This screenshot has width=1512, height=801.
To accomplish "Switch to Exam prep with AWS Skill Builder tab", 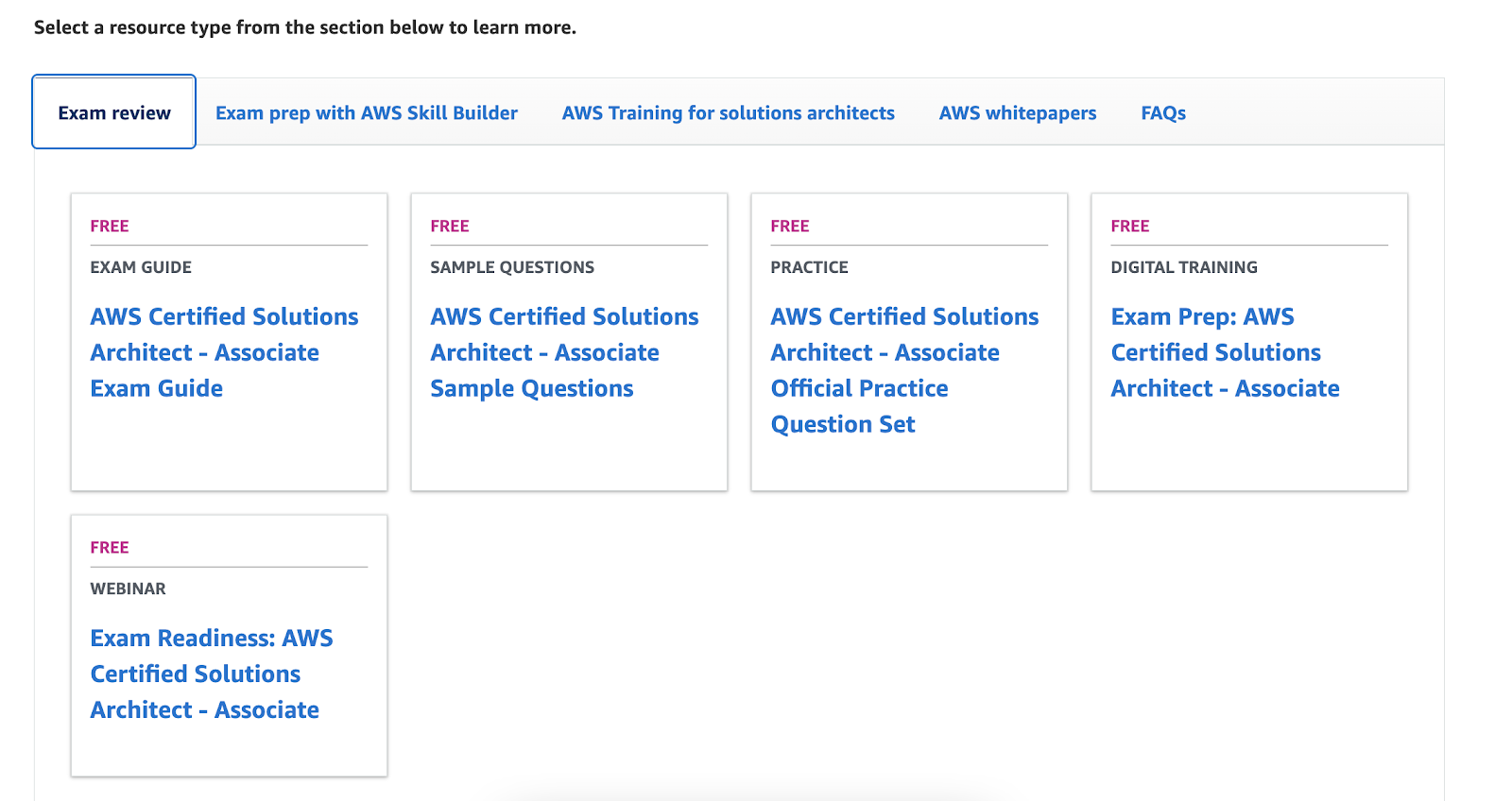I will pyautogui.click(x=367, y=113).
